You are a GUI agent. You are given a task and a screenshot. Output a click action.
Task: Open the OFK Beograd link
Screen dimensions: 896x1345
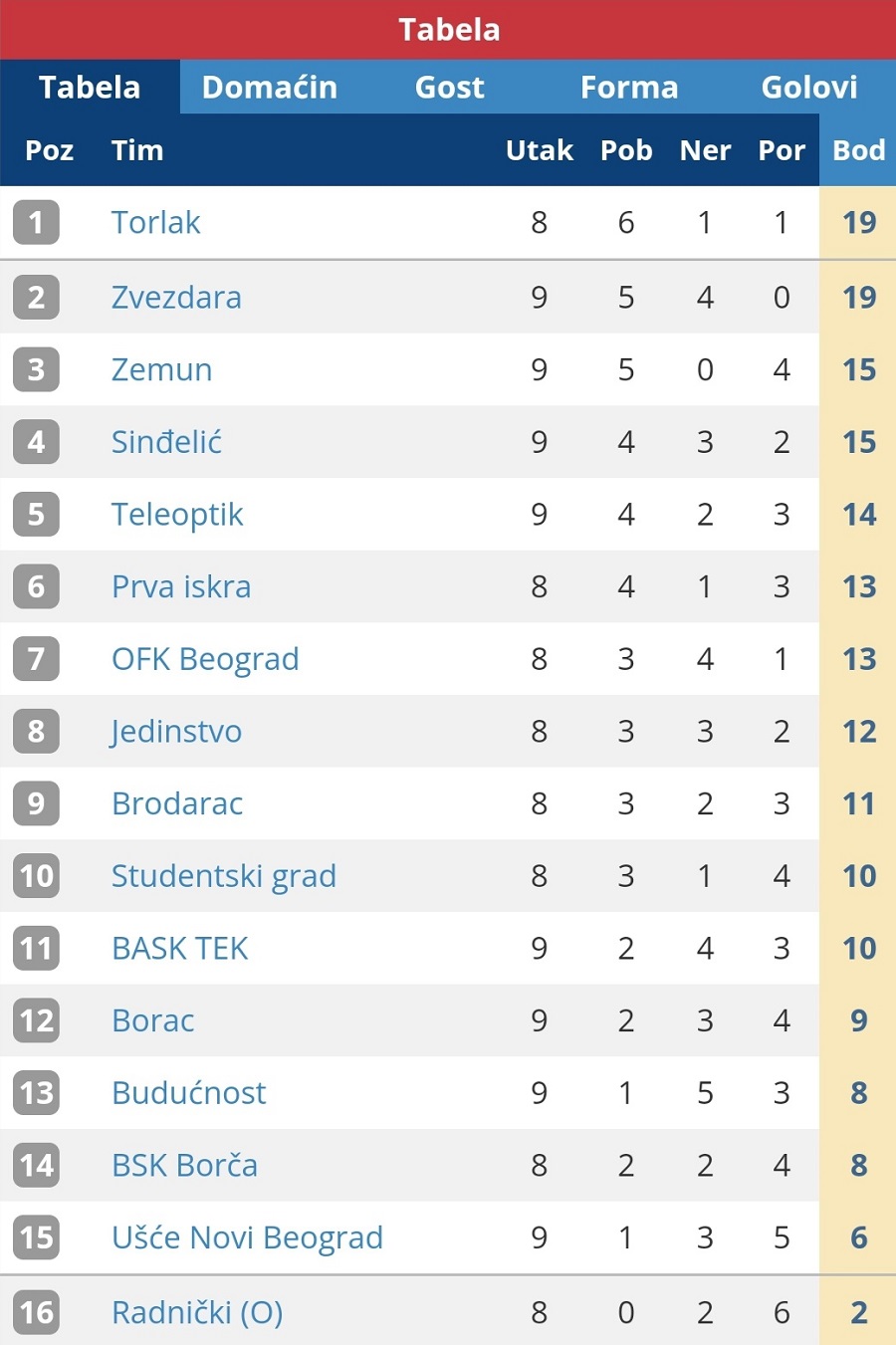[205, 658]
